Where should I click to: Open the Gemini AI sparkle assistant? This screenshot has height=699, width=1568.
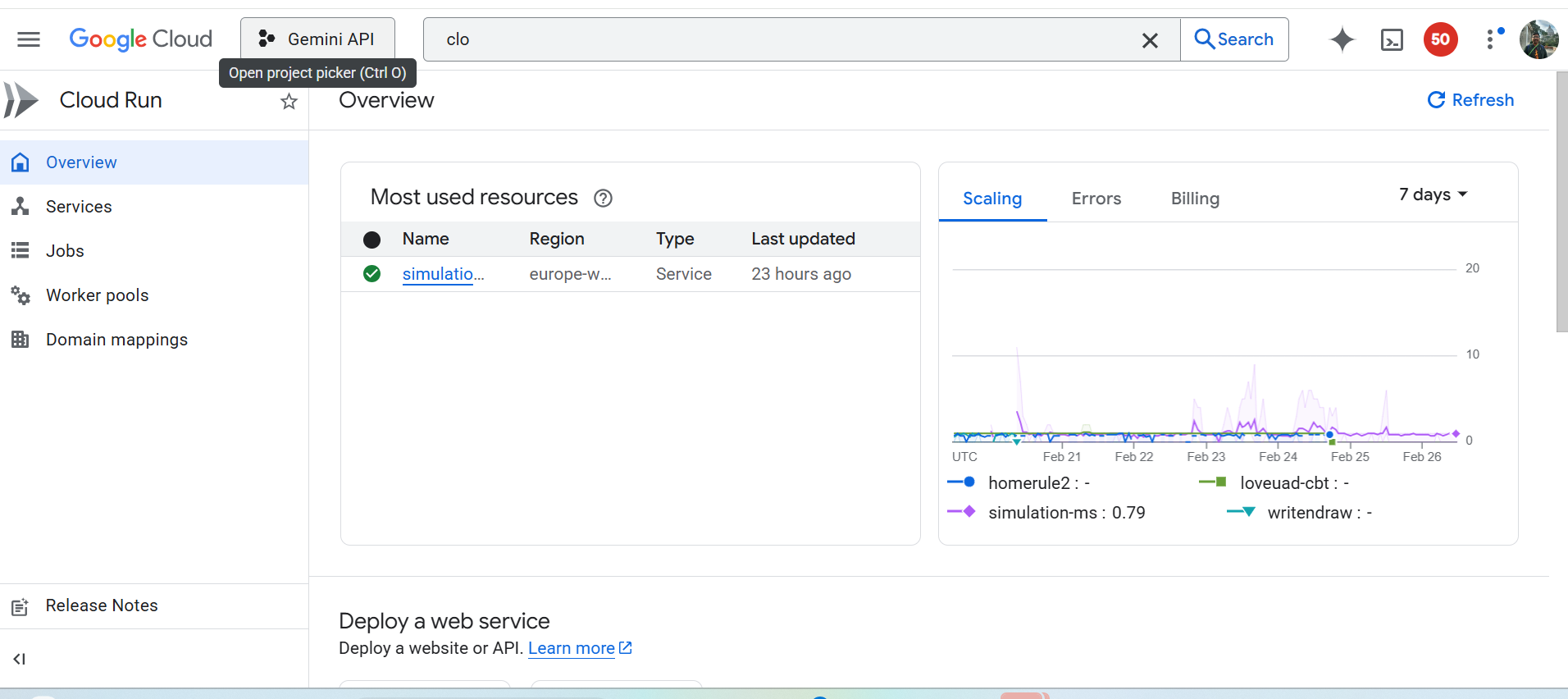(1342, 39)
